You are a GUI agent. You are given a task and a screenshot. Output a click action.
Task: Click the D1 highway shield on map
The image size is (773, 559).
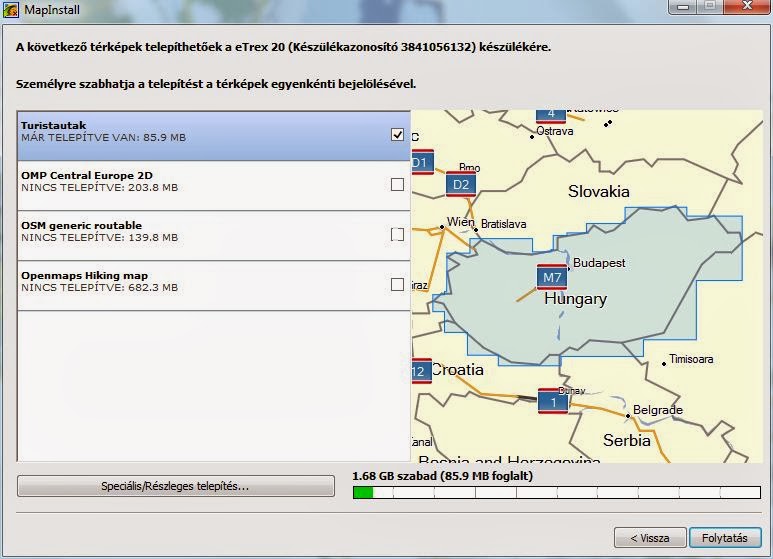[422, 162]
